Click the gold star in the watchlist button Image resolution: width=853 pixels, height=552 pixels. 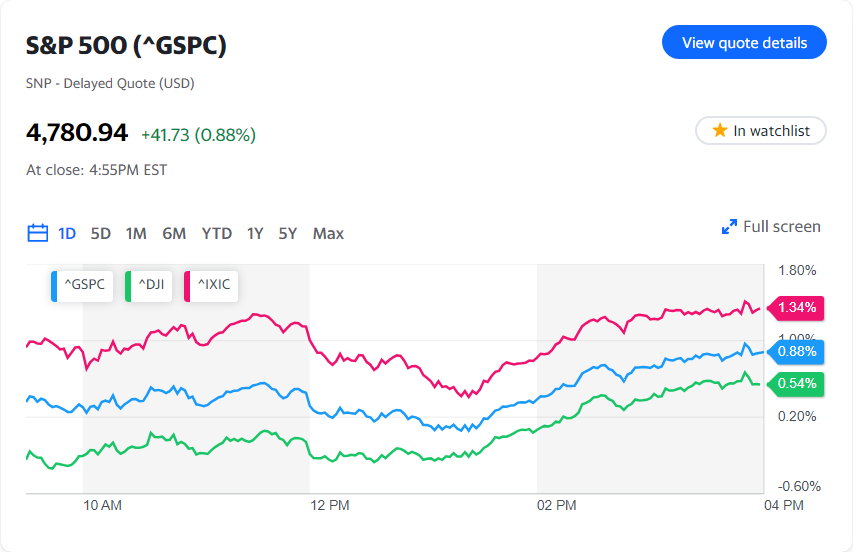coord(720,131)
